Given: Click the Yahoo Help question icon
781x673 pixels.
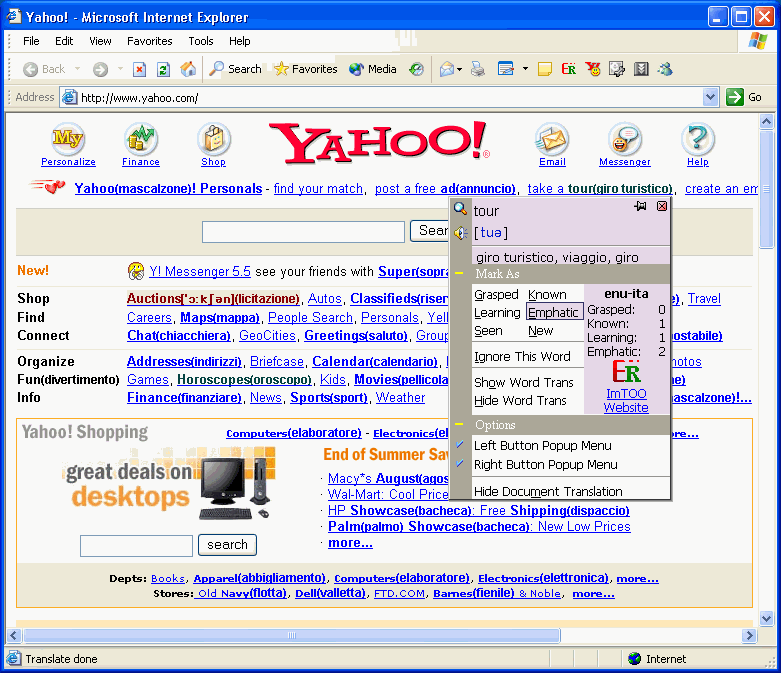Looking at the screenshot, I should tap(698, 138).
